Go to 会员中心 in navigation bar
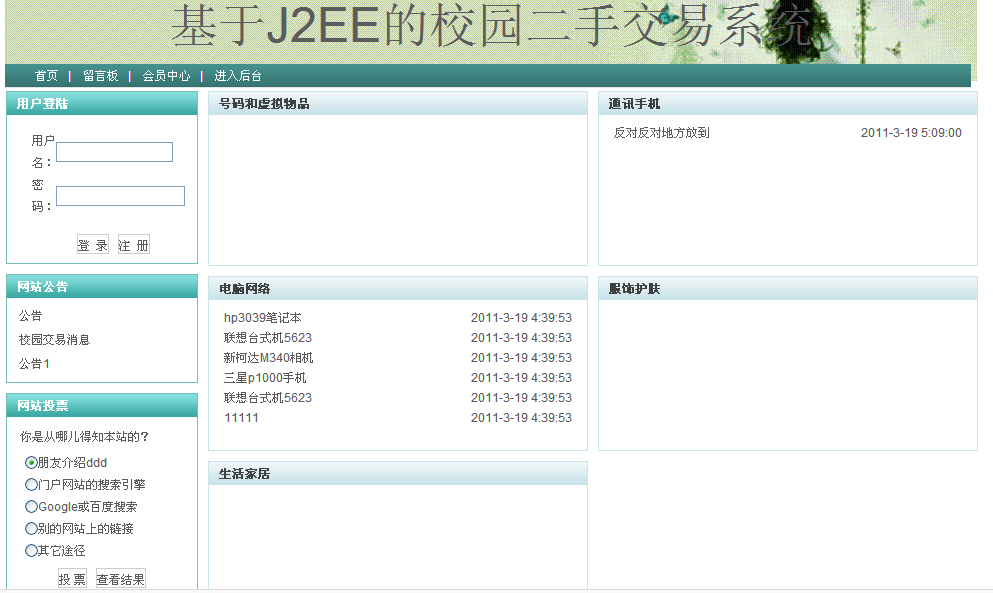Viewport: 993px width, 593px height. [167, 76]
